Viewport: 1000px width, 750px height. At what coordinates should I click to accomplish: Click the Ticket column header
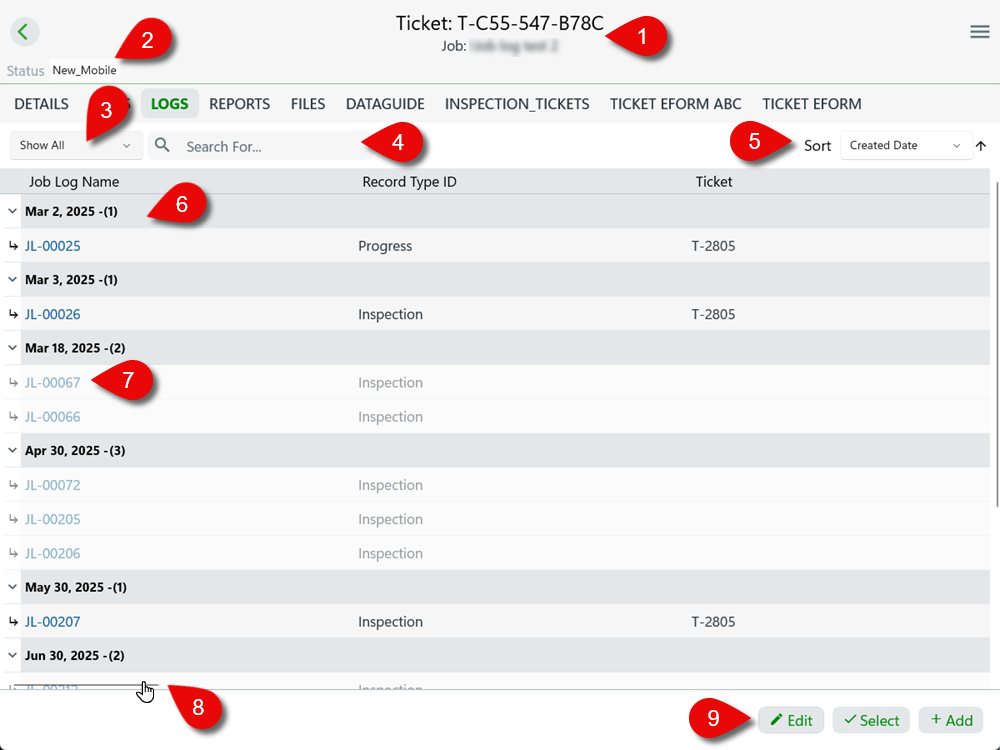(714, 182)
